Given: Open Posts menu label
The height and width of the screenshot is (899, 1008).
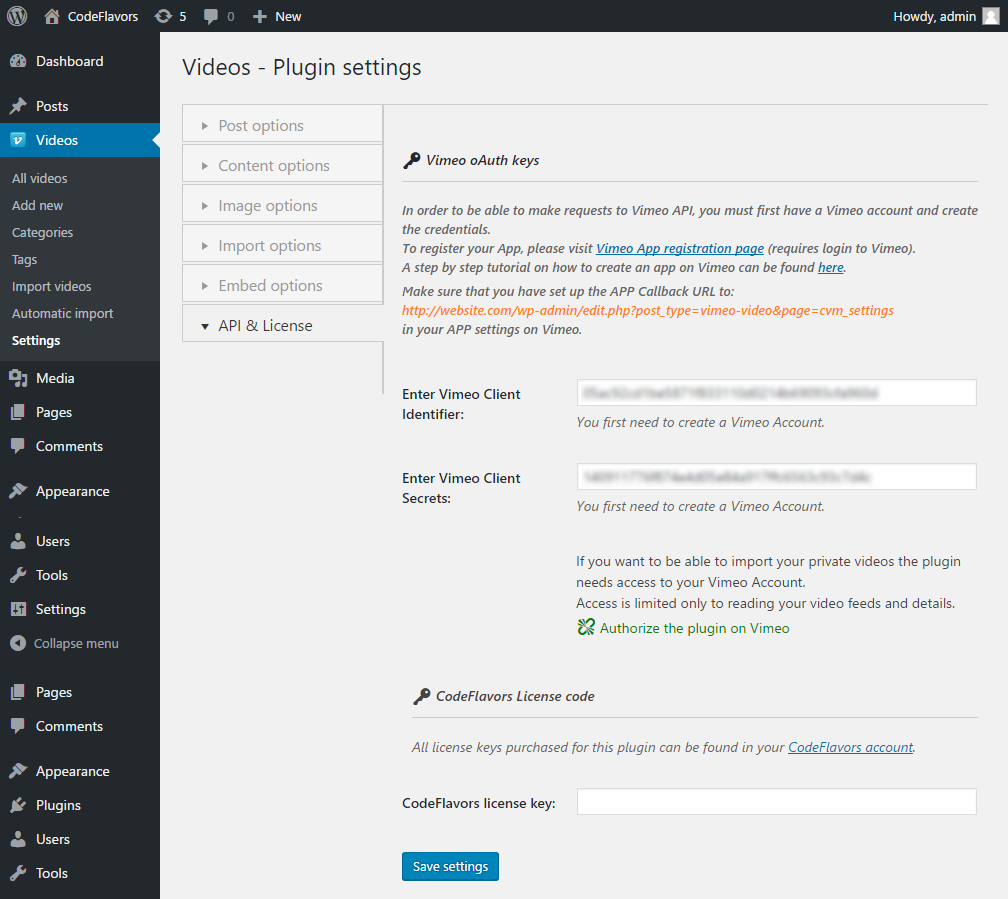Looking at the screenshot, I should tap(52, 106).
